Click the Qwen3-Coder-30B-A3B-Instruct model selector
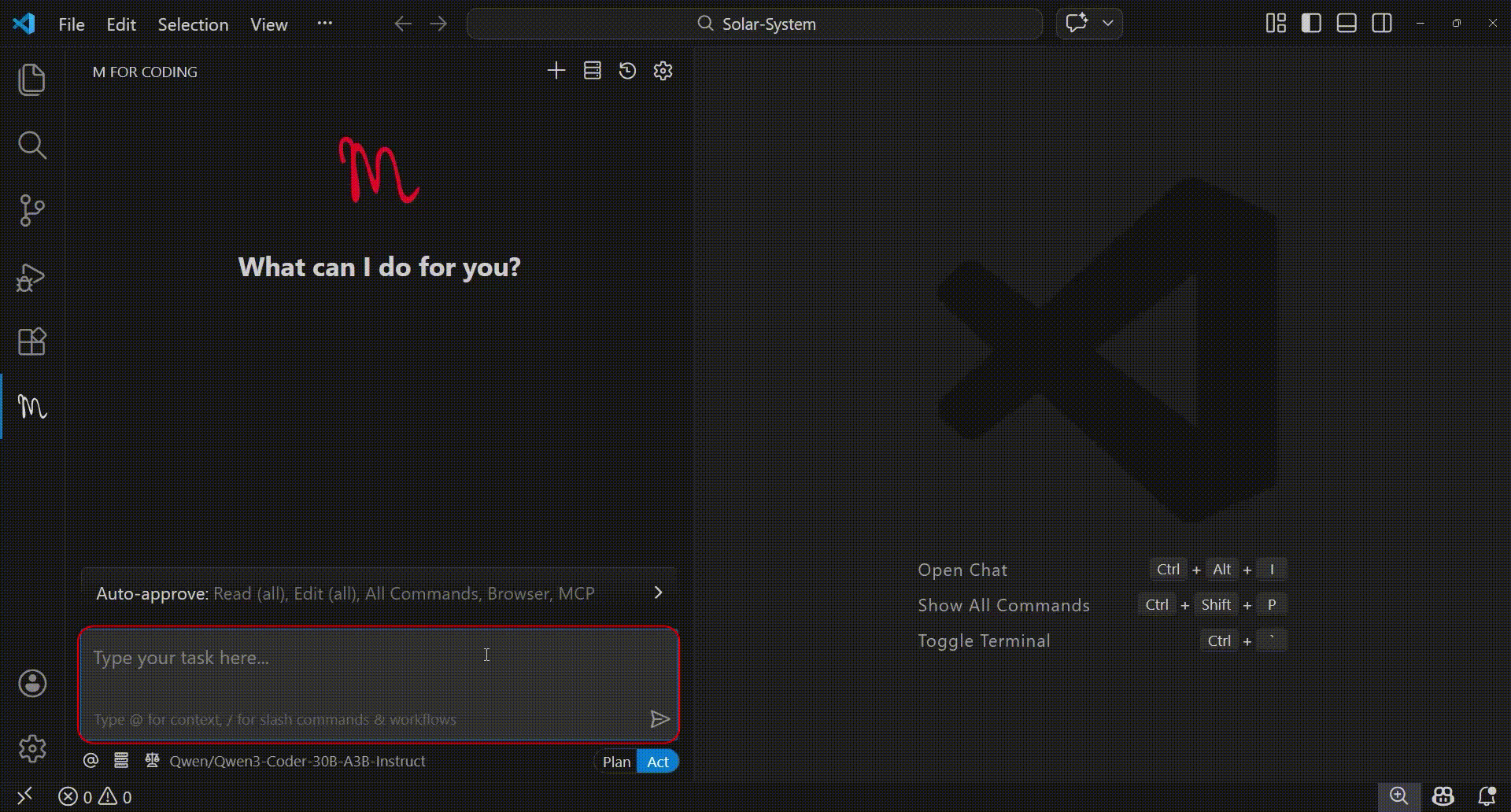This screenshot has width=1511, height=812. [x=297, y=761]
